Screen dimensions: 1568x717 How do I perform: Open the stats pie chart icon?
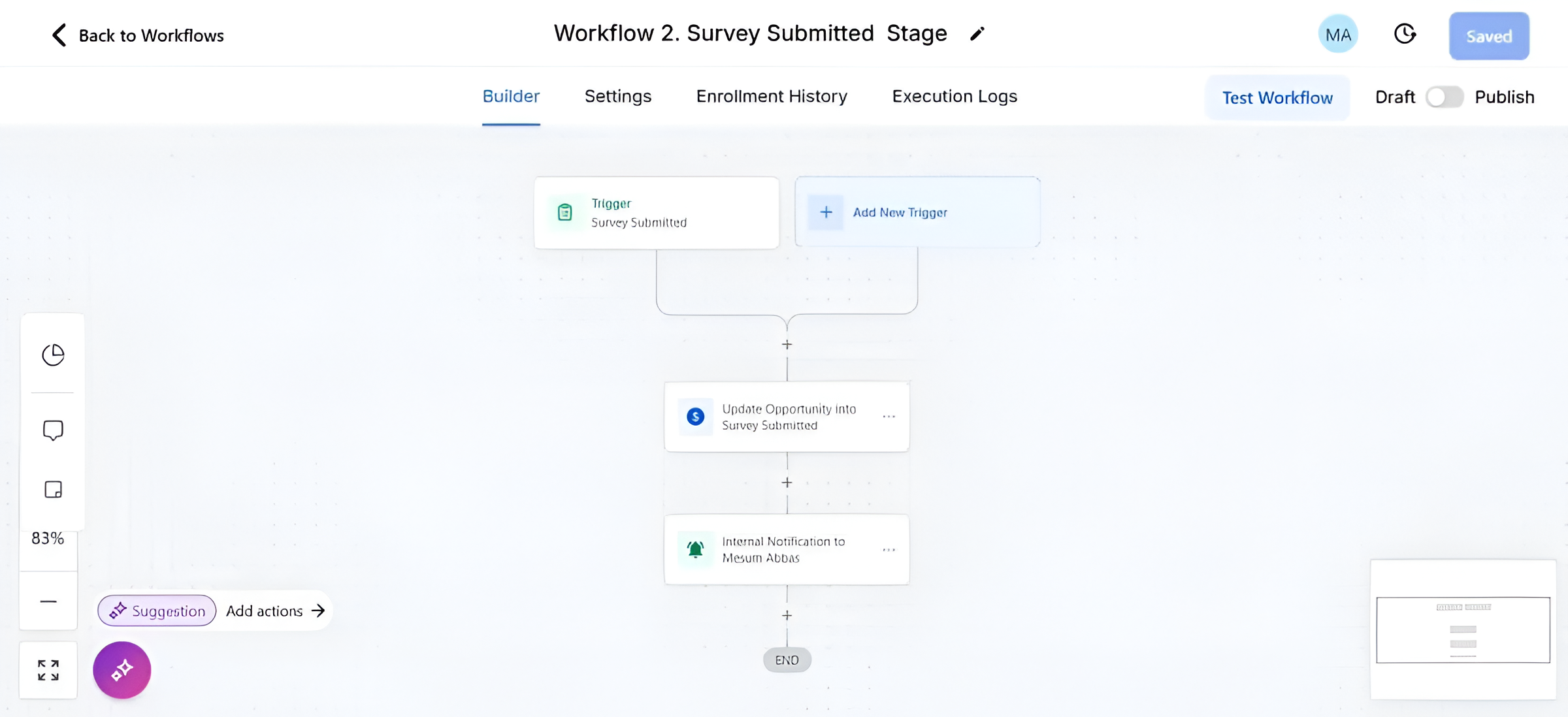[x=53, y=355]
